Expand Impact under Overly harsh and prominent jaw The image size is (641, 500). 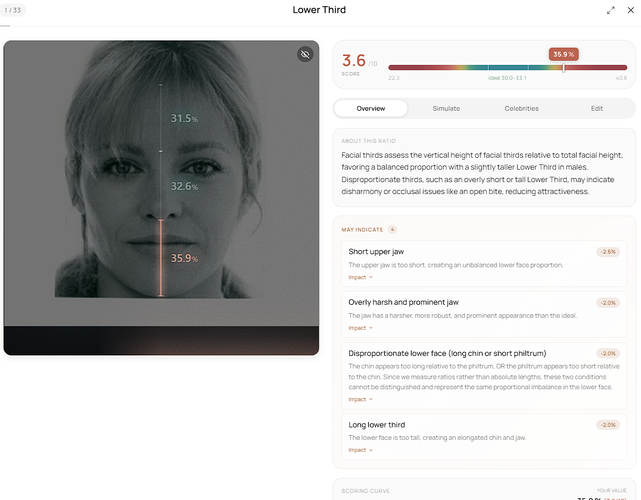[360, 328]
